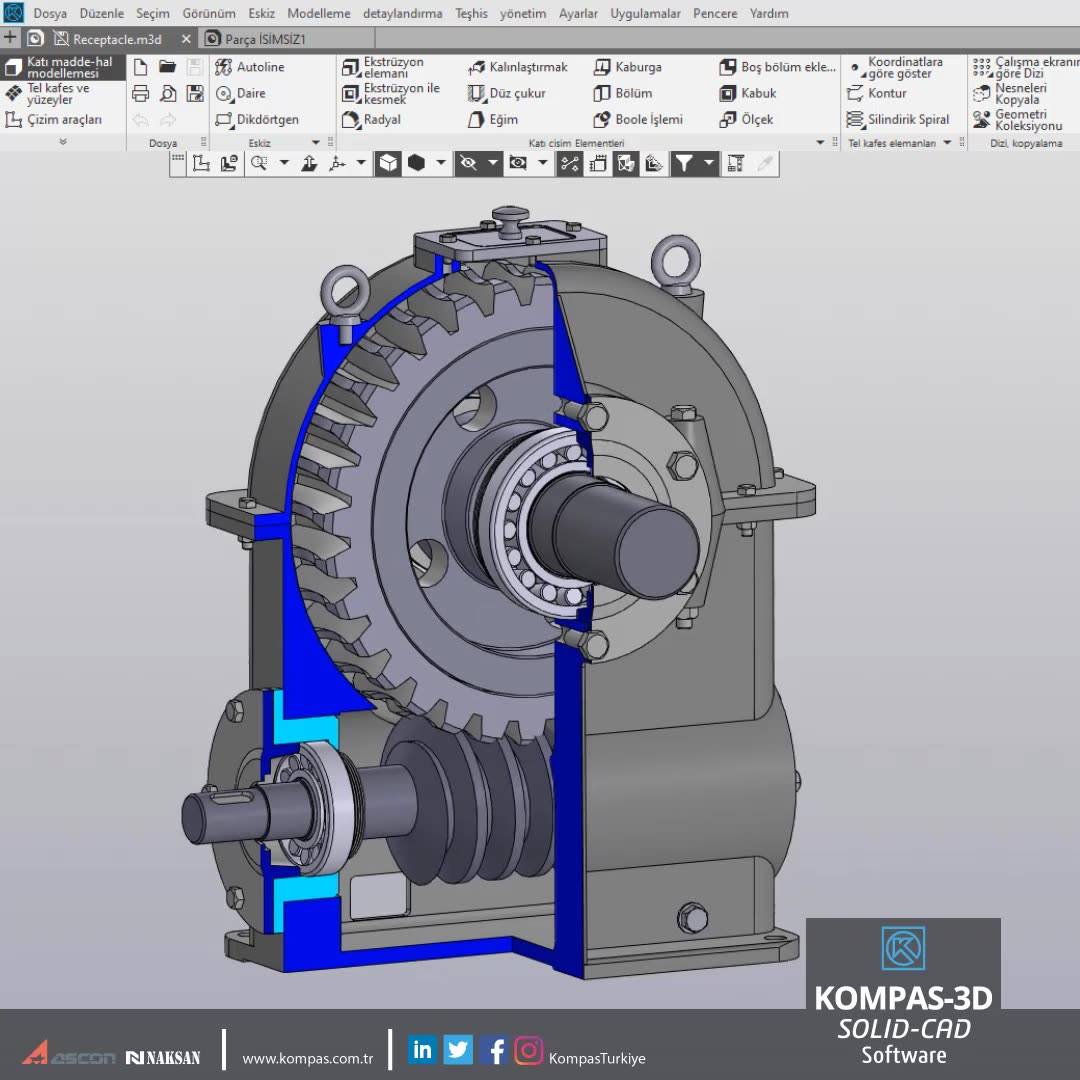The image size is (1080, 1080).
Task: Toggle the layers simplification button
Action: tap(654, 163)
